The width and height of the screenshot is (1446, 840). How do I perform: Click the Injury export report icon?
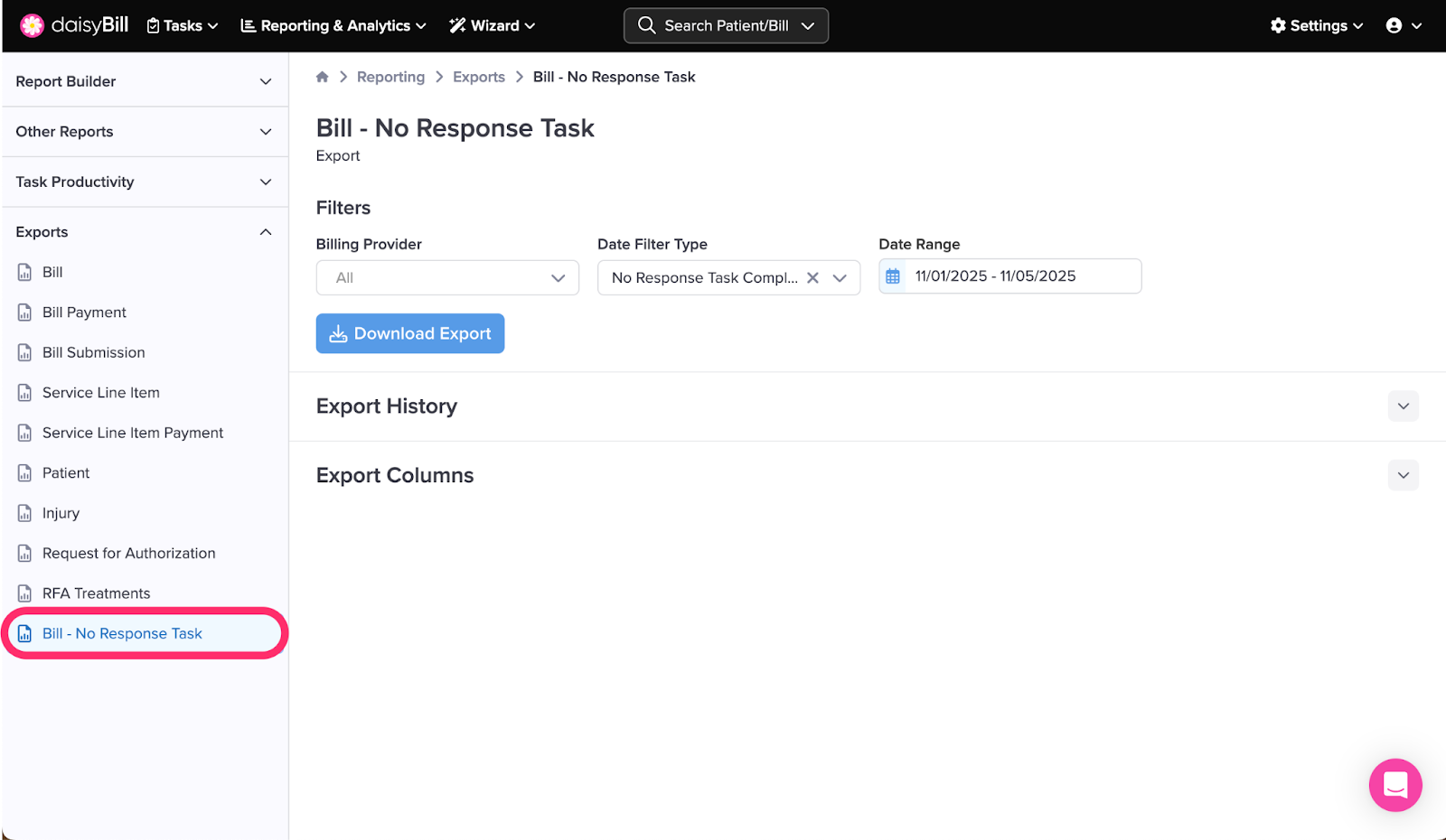(x=25, y=513)
